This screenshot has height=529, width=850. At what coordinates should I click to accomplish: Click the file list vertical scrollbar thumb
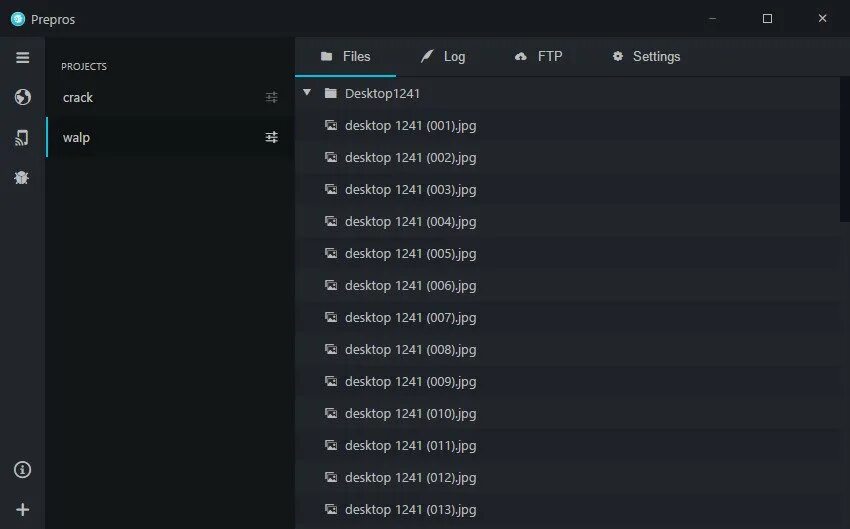coord(845,149)
